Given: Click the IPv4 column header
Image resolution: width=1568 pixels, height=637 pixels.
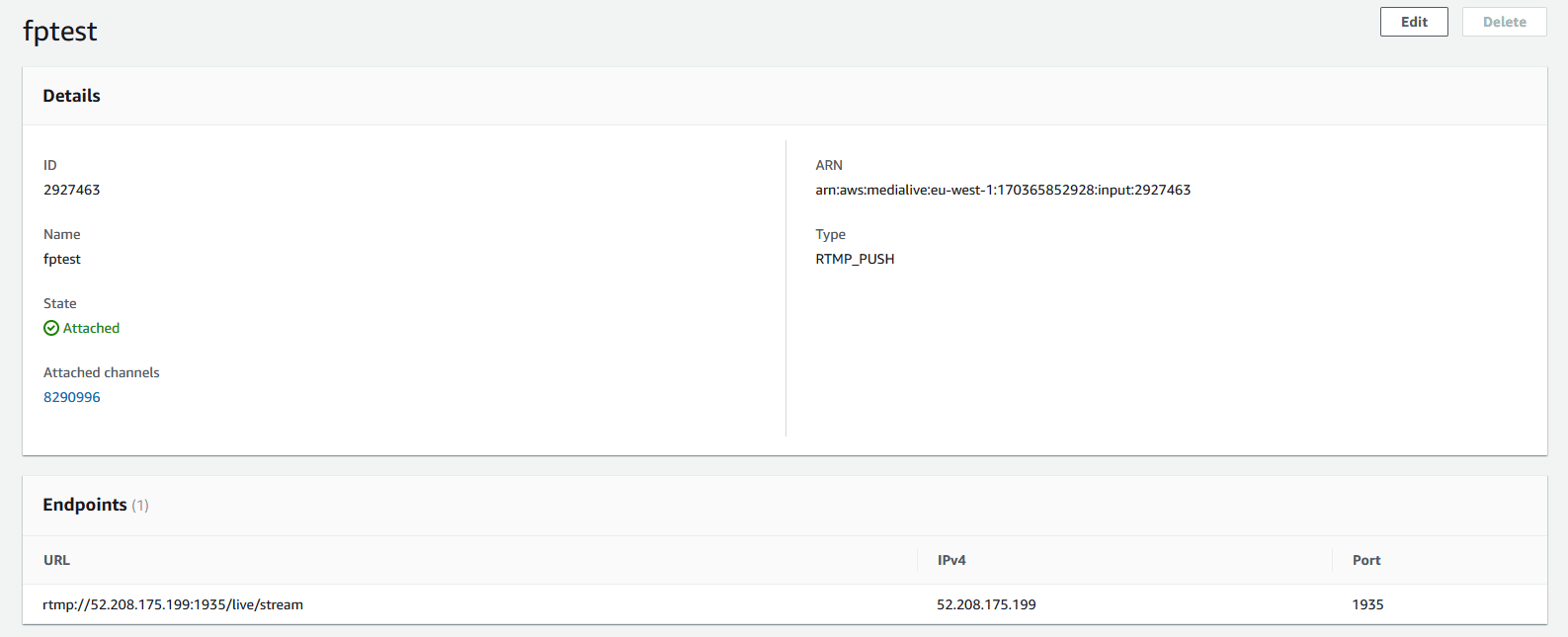Looking at the screenshot, I should (x=951, y=560).
